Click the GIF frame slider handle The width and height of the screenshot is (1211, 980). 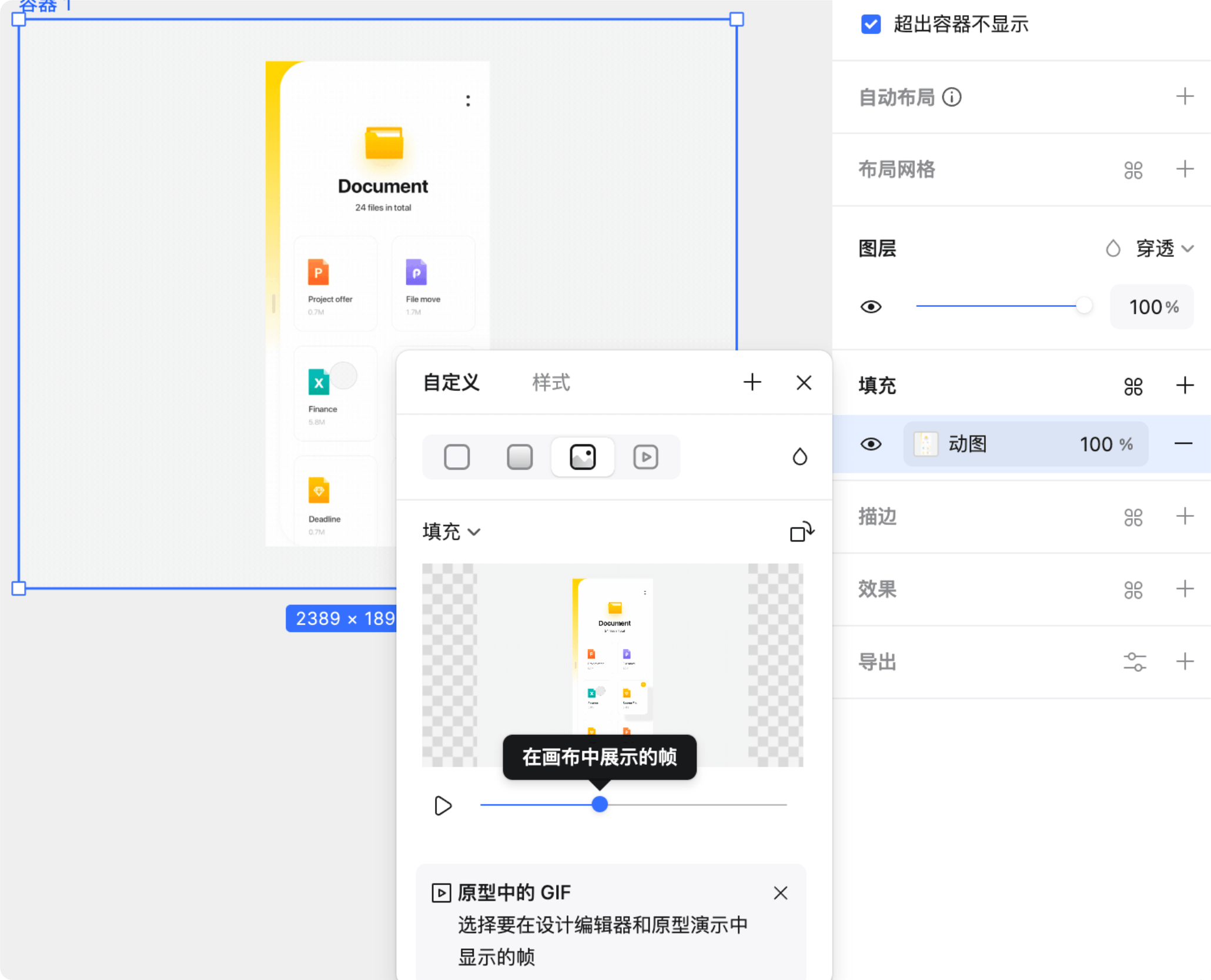click(600, 805)
